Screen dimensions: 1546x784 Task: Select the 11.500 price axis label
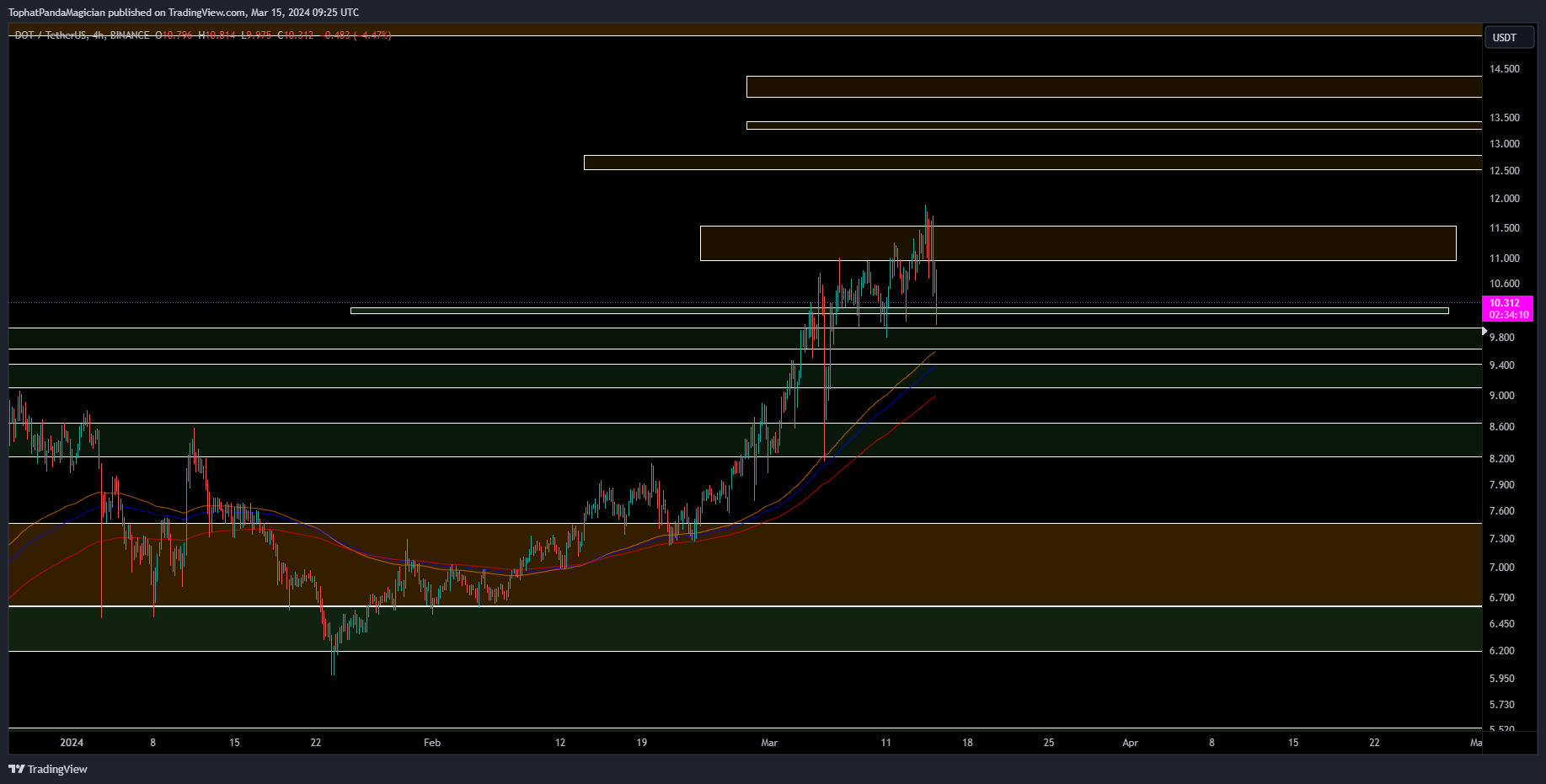[x=1505, y=228]
